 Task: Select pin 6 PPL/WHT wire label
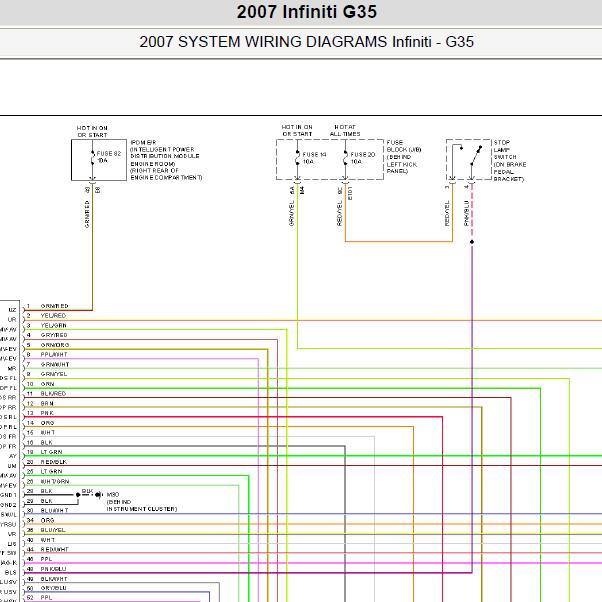(54, 355)
